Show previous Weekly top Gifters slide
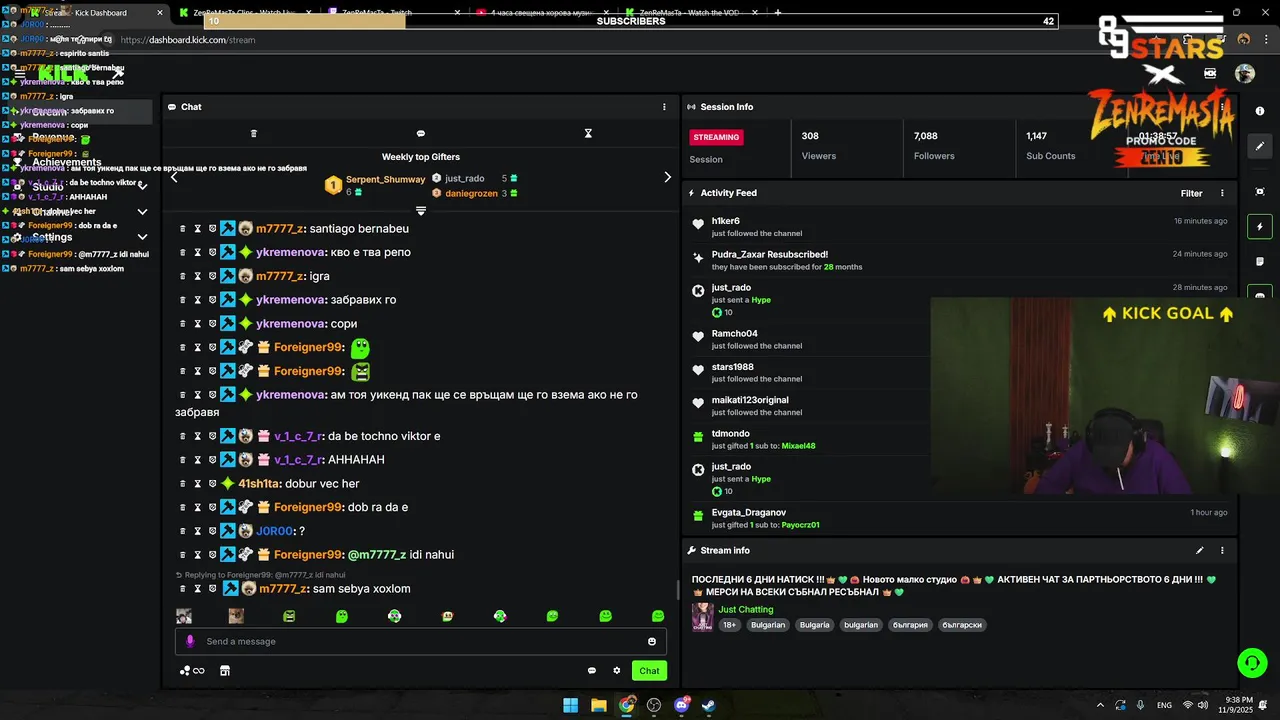The image size is (1280, 720). tap(174, 177)
